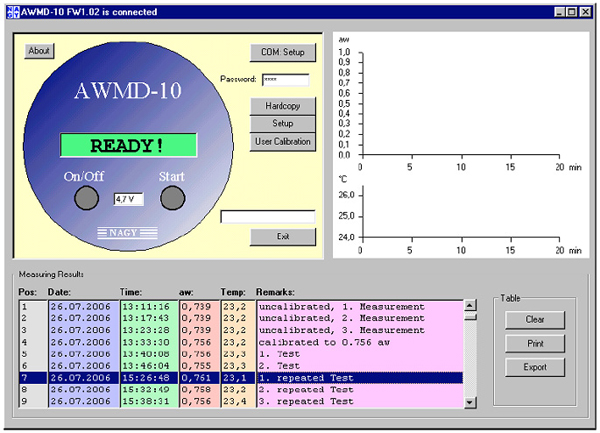Click the 'Remarks:' column header
Screen dimensions: 600x433
click(275, 292)
